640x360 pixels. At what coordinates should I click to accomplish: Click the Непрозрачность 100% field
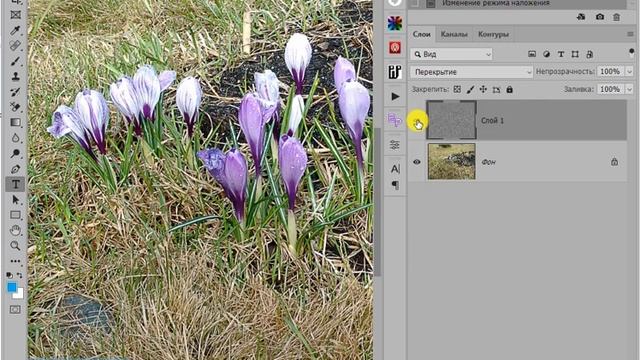(610, 71)
